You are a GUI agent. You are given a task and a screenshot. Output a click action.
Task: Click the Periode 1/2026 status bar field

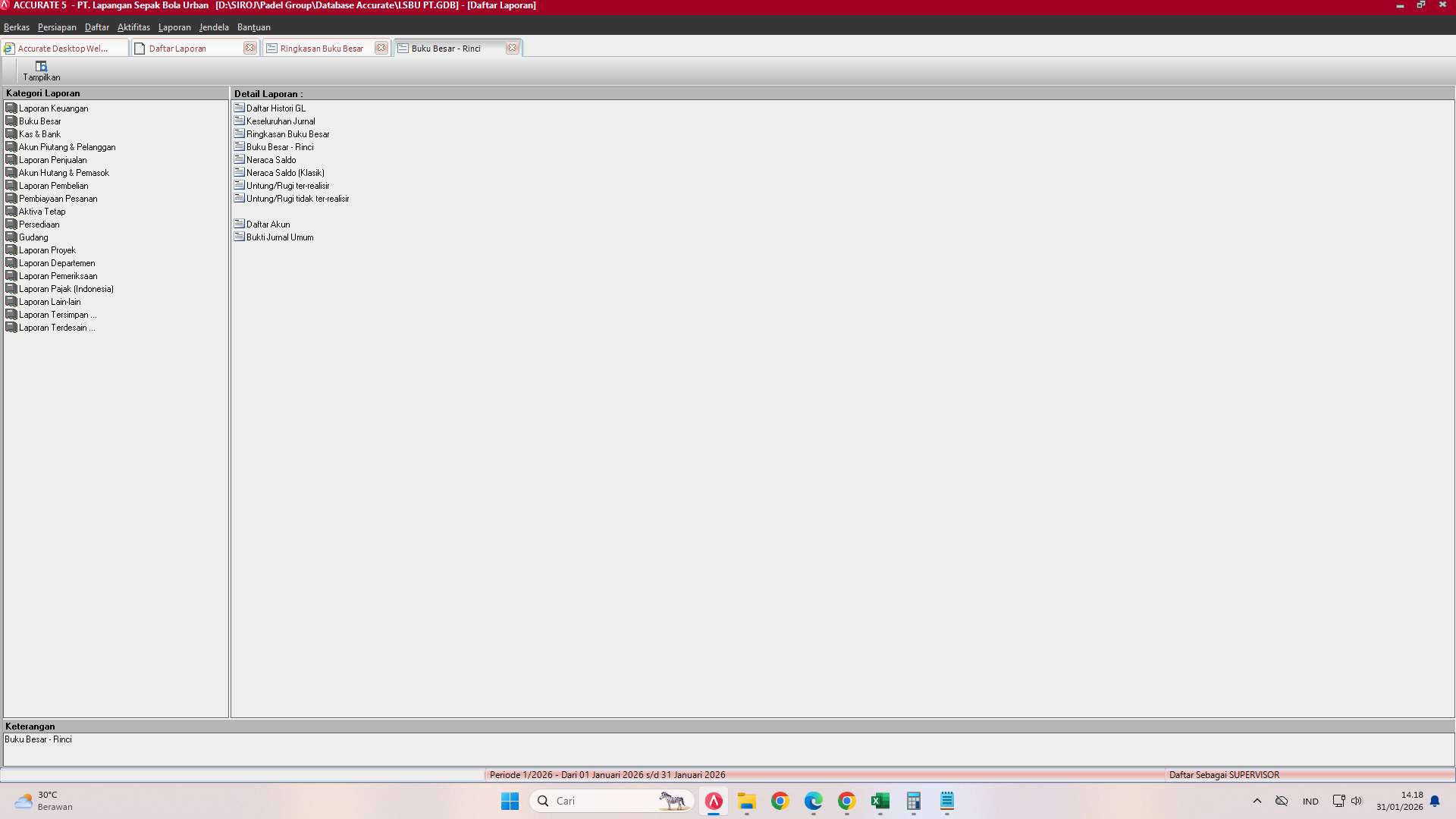click(x=607, y=774)
